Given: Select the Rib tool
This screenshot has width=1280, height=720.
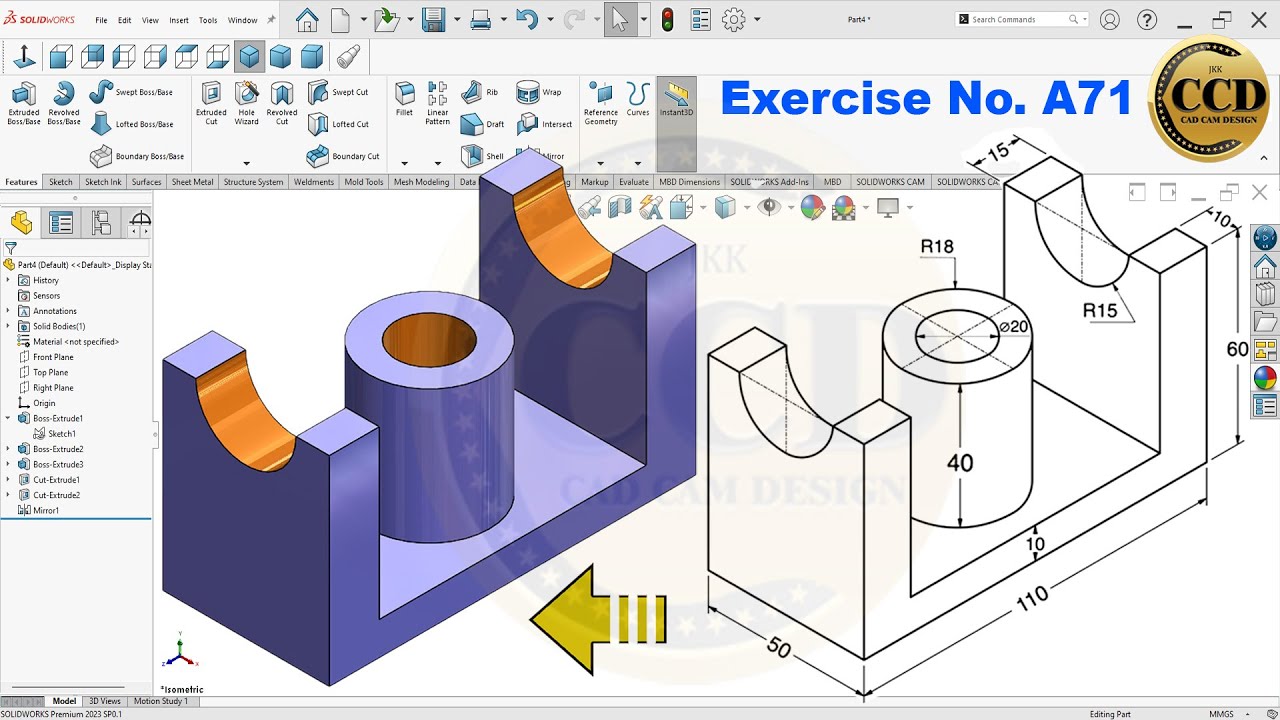Looking at the screenshot, I should (480, 92).
